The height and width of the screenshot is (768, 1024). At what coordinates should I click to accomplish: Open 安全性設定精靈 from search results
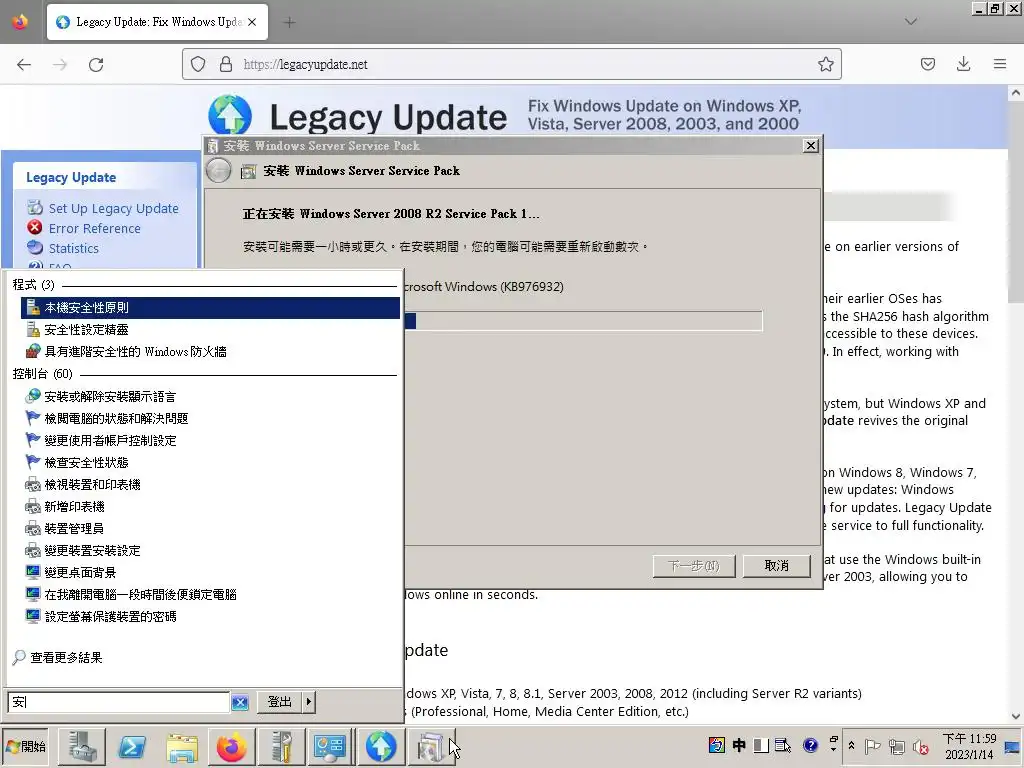(x=210, y=330)
